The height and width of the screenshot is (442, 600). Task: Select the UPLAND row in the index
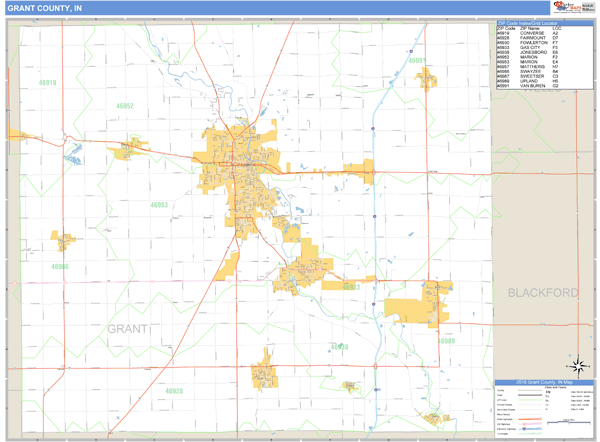(528, 81)
